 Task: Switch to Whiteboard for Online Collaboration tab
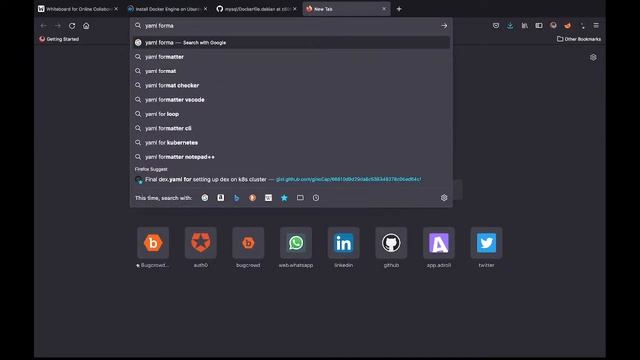[x=78, y=9]
